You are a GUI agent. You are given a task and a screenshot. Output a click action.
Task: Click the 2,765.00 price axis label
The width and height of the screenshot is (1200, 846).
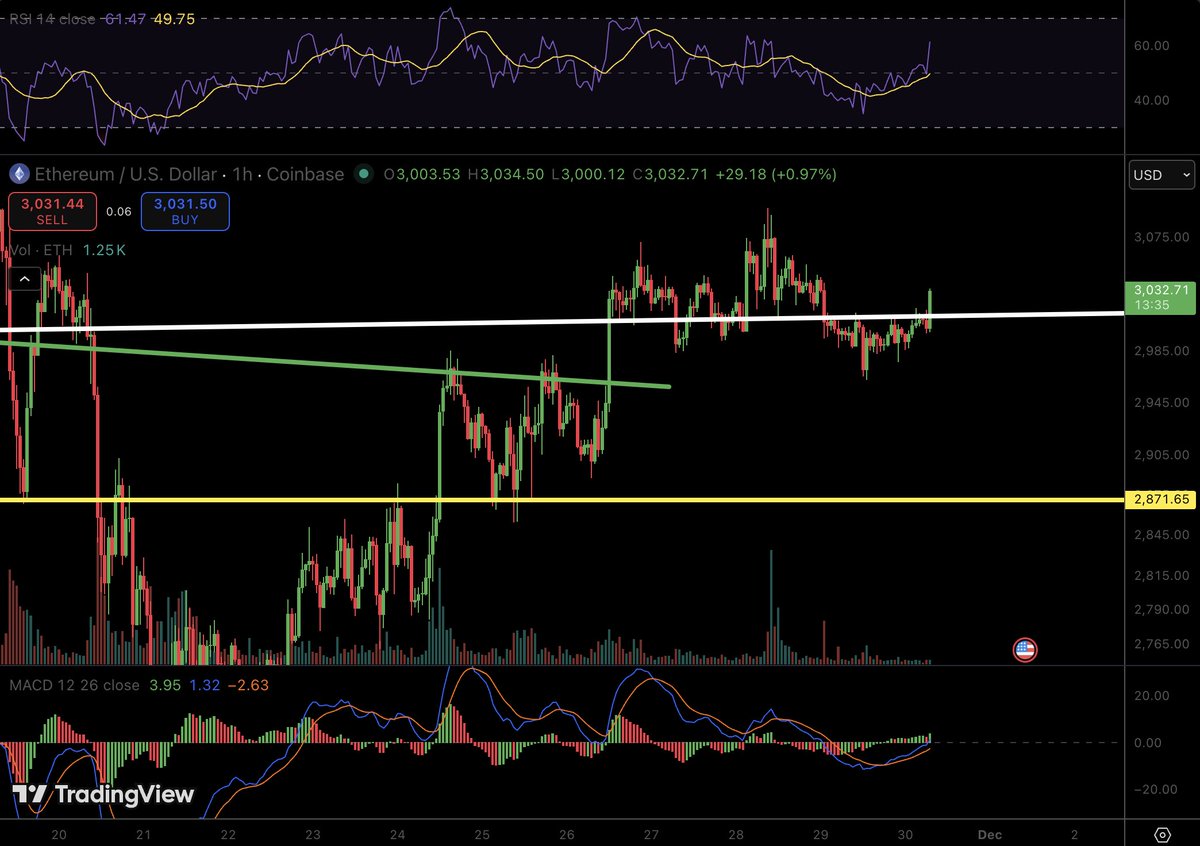pos(1160,644)
